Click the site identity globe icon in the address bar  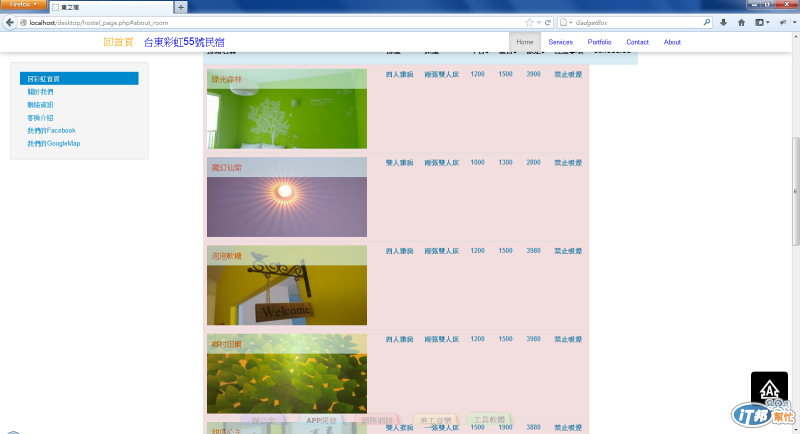click(x=23, y=22)
